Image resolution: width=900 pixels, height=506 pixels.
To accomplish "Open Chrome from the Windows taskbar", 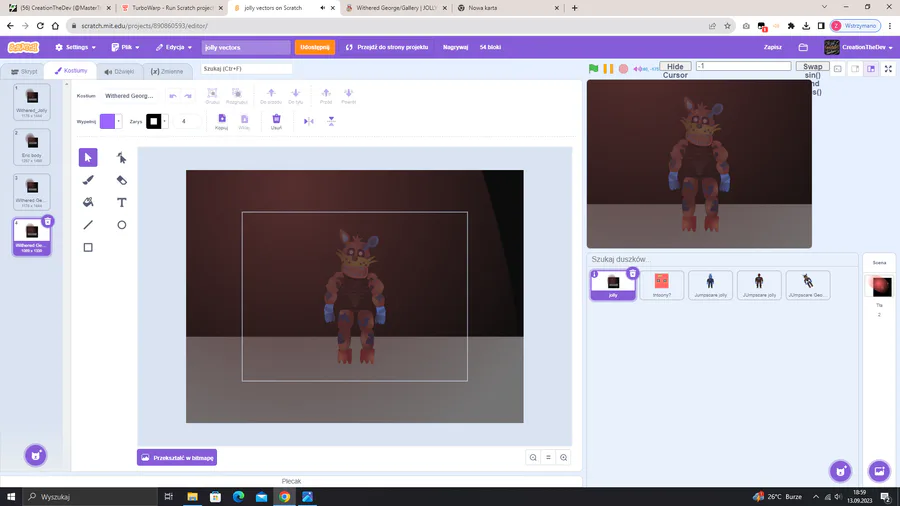I will tap(284, 496).
